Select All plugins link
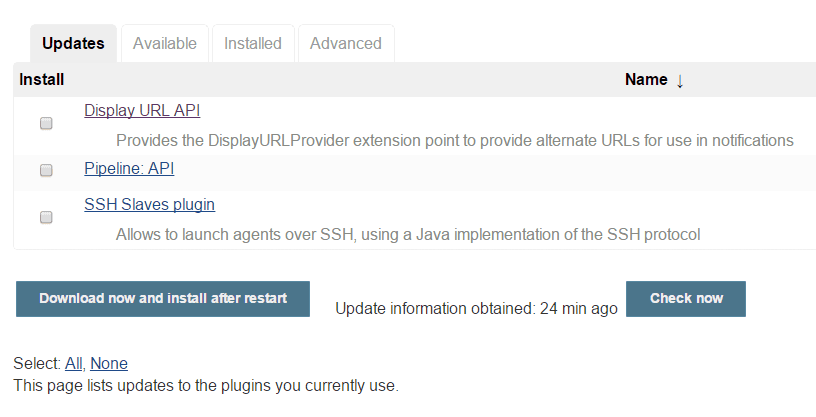 click(73, 363)
